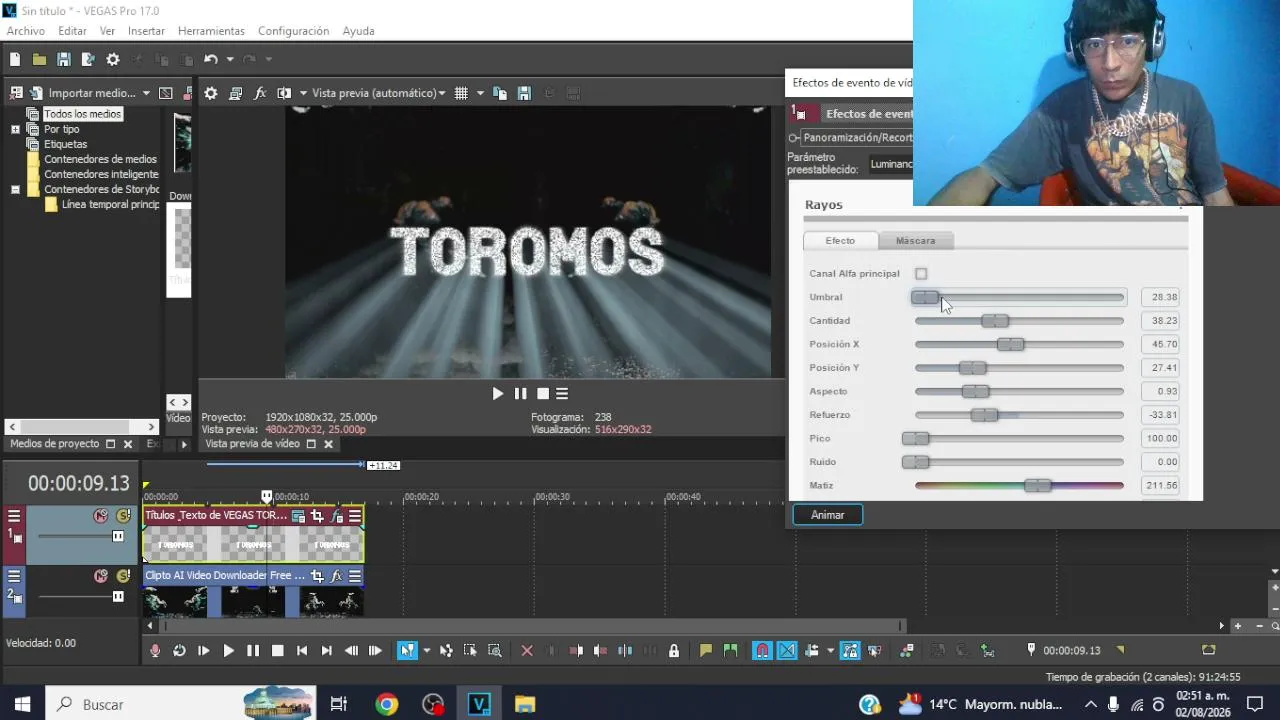Image resolution: width=1280 pixels, height=720 pixels.
Task: Open the Importar medios dropdown arrow
Action: tap(146, 93)
